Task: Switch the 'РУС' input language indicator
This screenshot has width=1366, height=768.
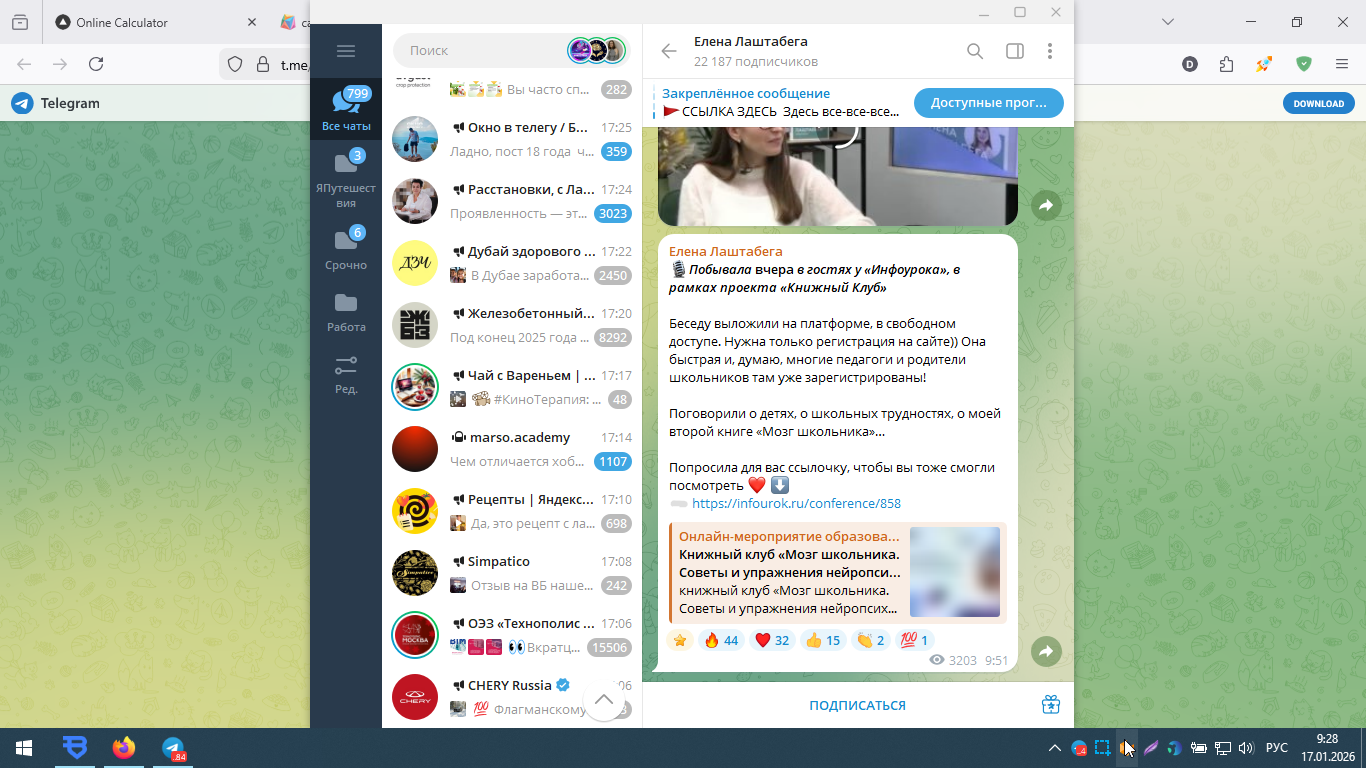Action: [1277, 748]
